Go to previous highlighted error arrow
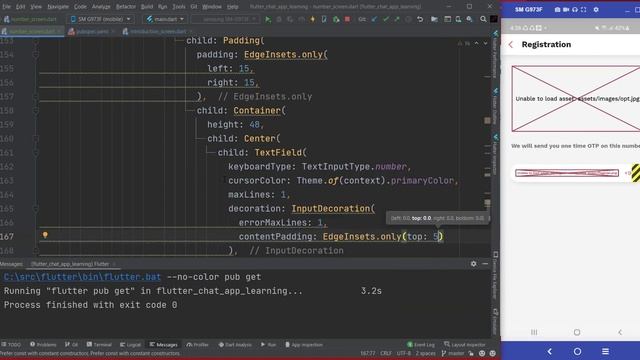This screenshot has width=640, height=360. [476, 43]
